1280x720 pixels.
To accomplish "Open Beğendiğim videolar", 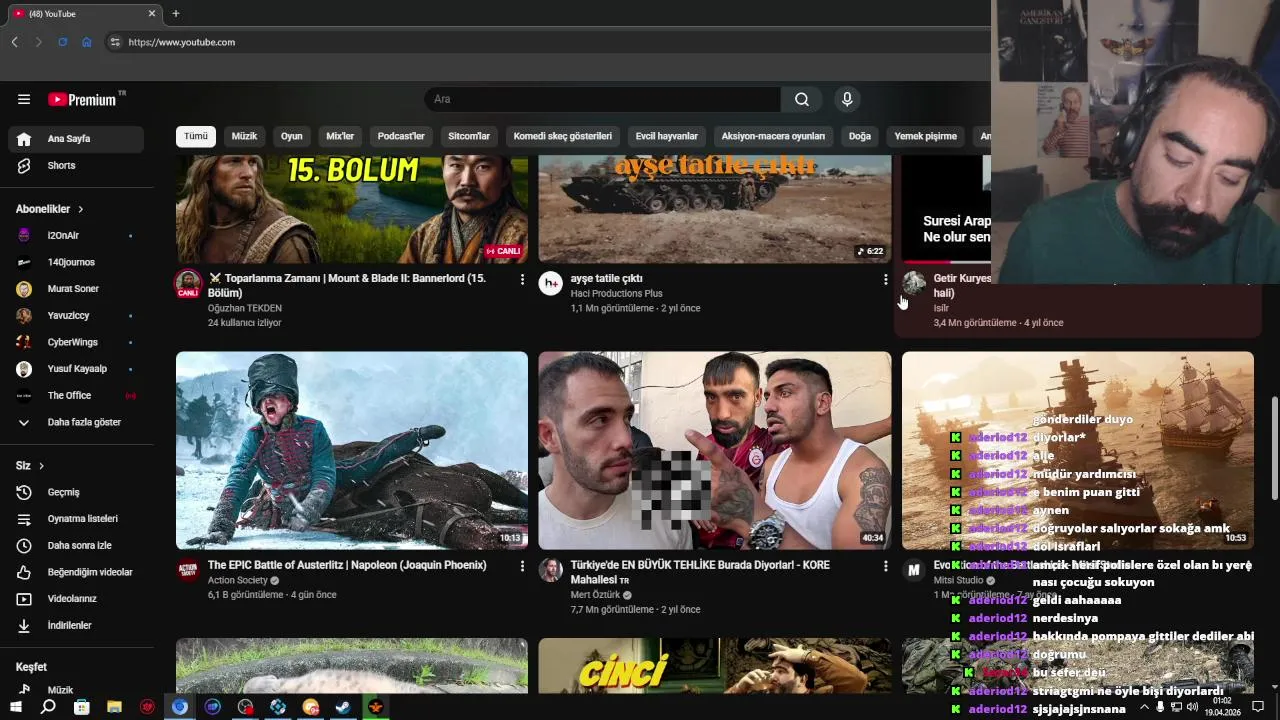I will [76, 572].
